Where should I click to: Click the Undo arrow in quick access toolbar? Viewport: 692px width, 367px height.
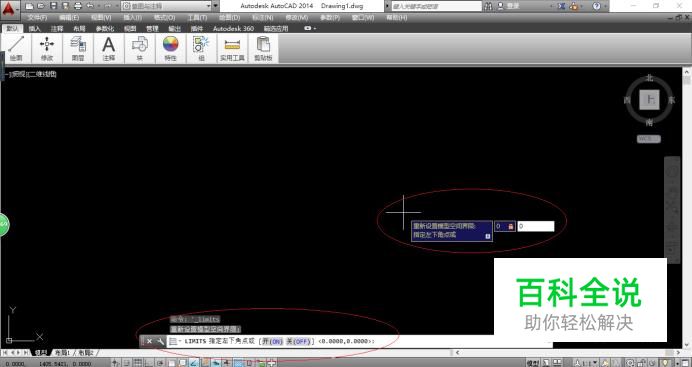(x=90, y=6)
